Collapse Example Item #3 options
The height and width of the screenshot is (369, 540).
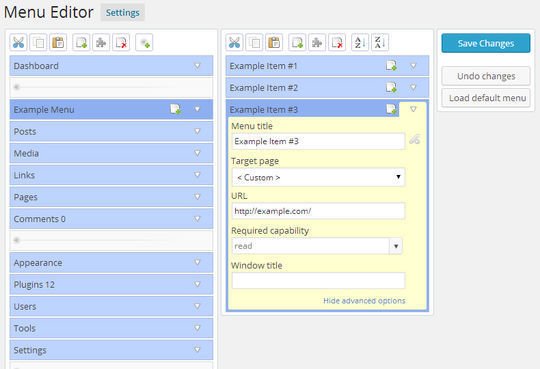pos(413,109)
